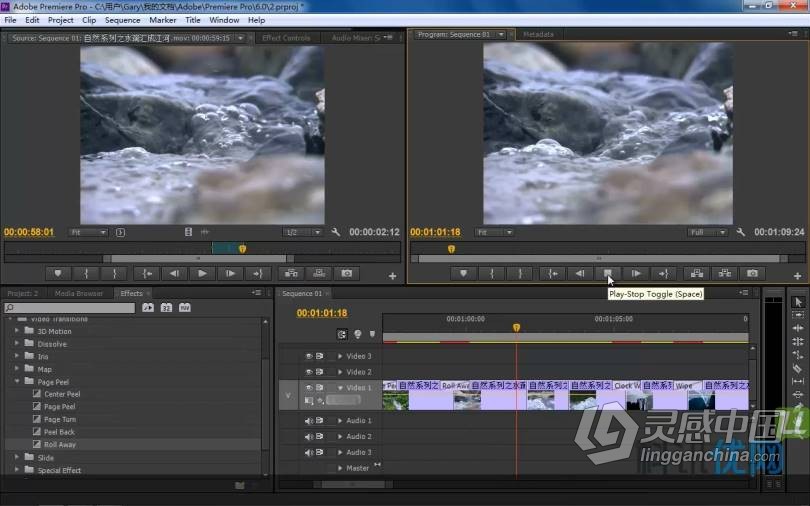This screenshot has height=506, width=810.
Task: Toggle sync lock on Audio 1
Action: tap(320, 421)
